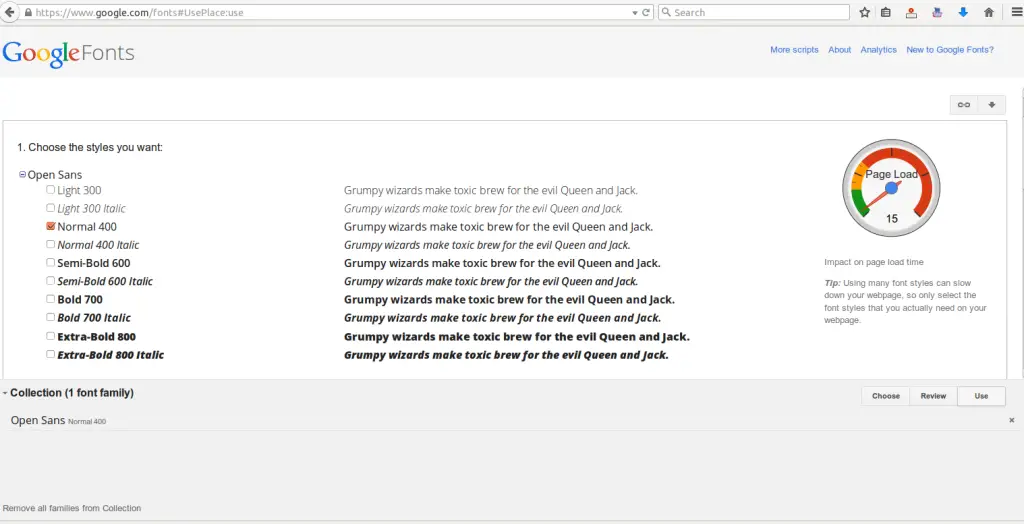The height and width of the screenshot is (524, 1024).
Task: Open URL history dropdown arrow in address bar
Action: 635,12
